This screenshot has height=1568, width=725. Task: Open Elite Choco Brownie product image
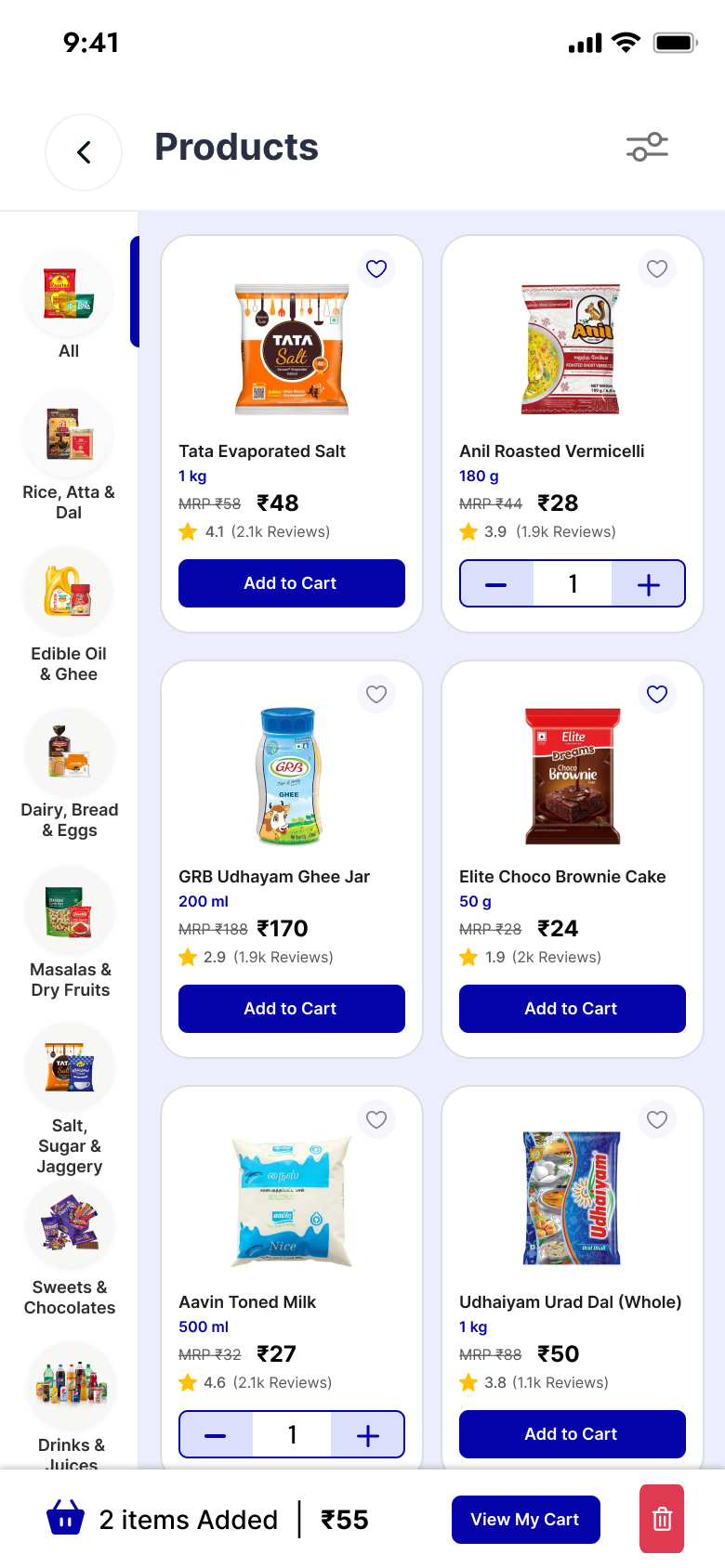click(572, 776)
